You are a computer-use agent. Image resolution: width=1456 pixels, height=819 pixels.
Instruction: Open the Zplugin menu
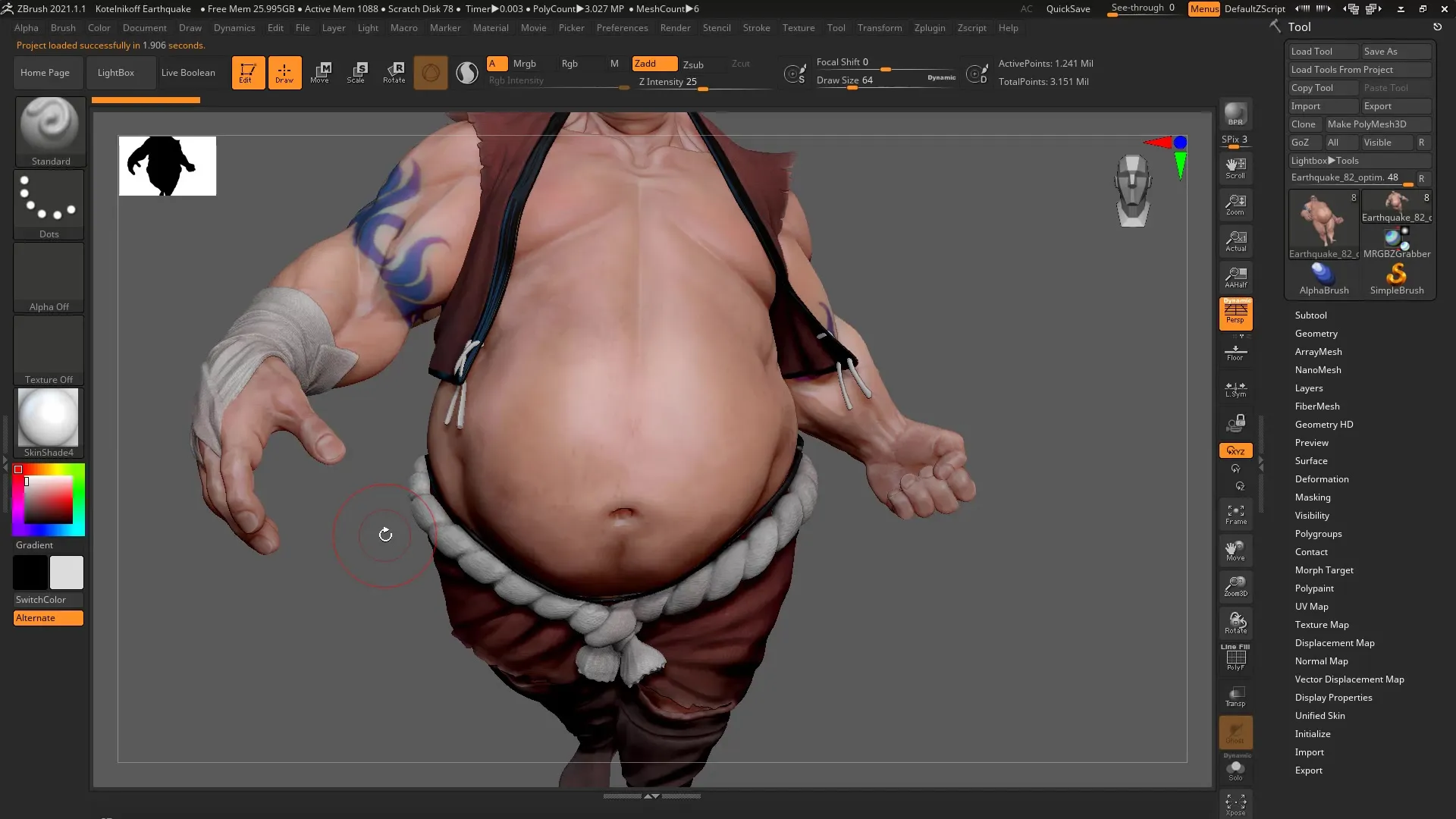[x=929, y=28]
